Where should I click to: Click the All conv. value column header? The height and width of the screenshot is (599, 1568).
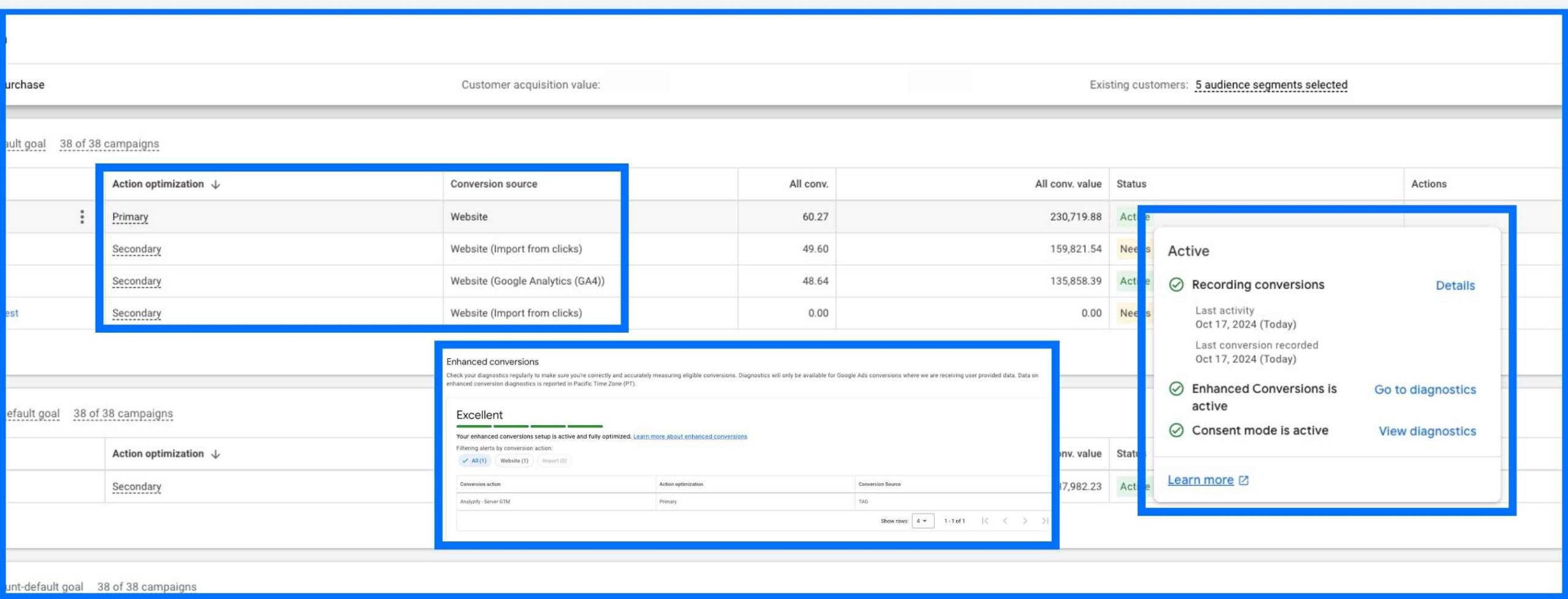[1068, 184]
